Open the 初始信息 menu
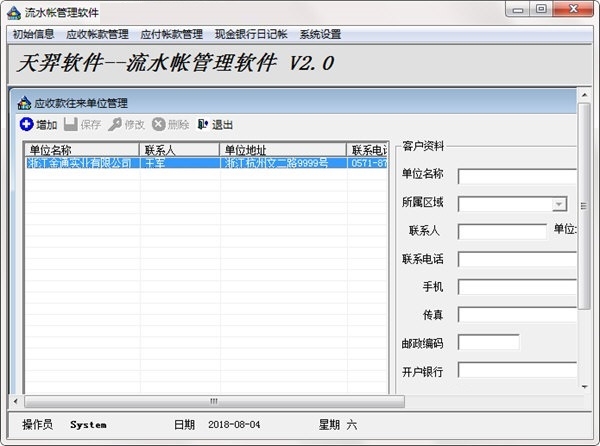The width and height of the screenshot is (600, 446). point(33,34)
